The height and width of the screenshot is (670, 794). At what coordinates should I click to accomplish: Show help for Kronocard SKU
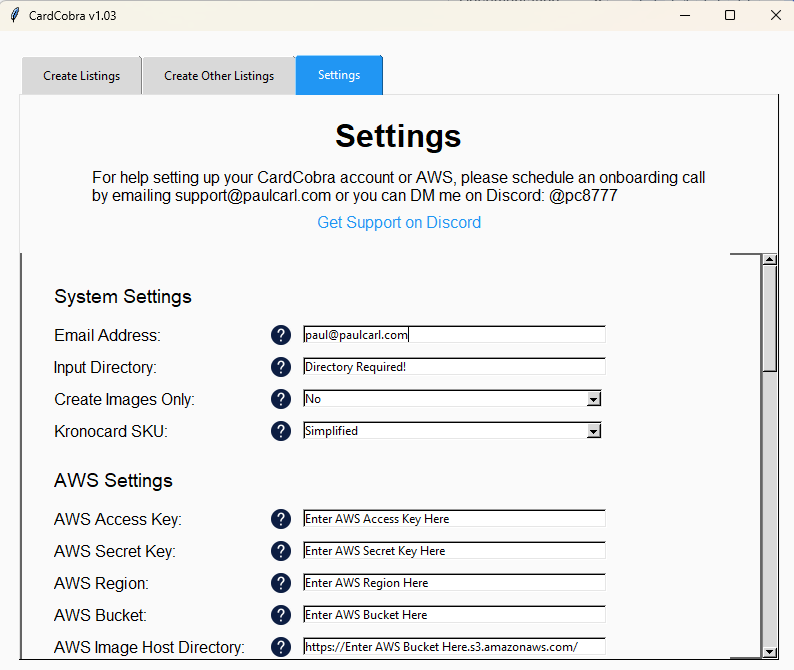tap(281, 431)
